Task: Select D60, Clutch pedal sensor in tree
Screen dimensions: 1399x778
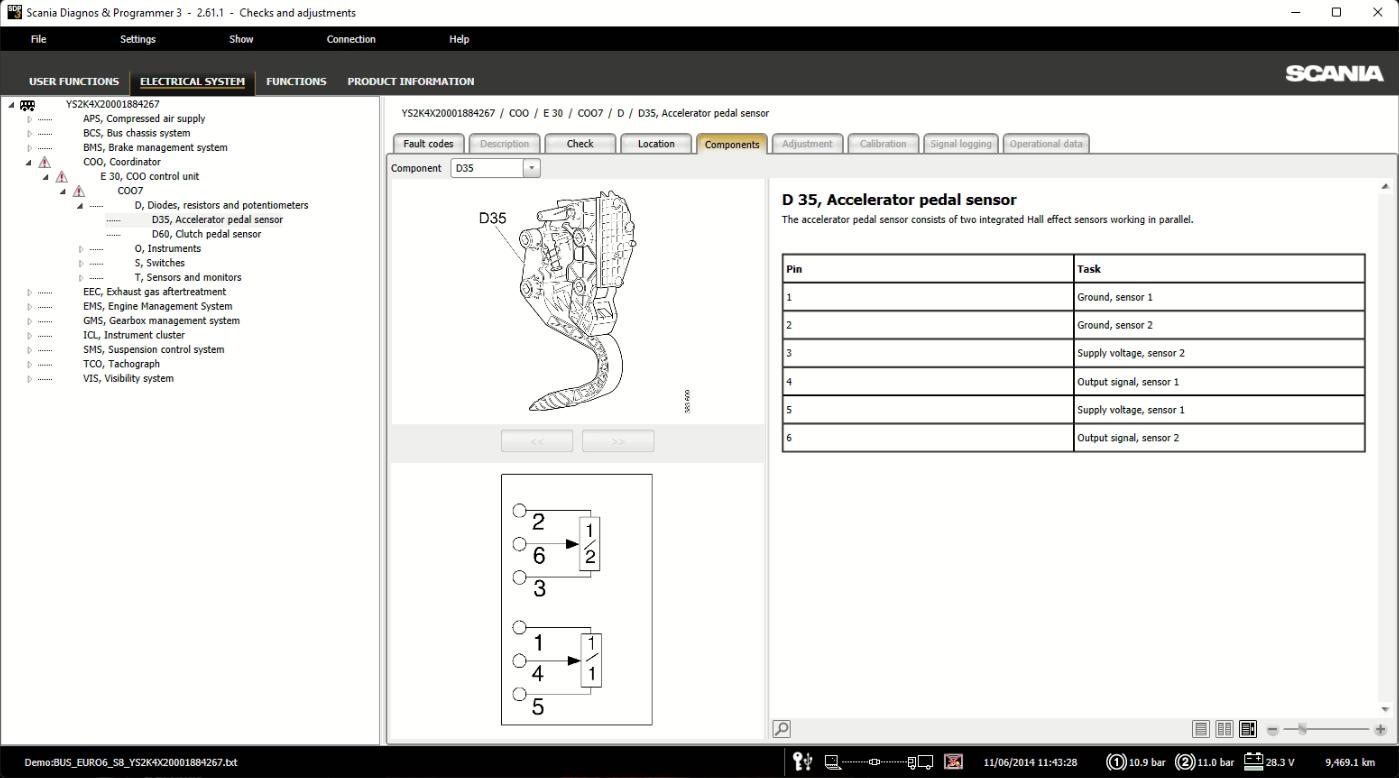Action: point(206,234)
